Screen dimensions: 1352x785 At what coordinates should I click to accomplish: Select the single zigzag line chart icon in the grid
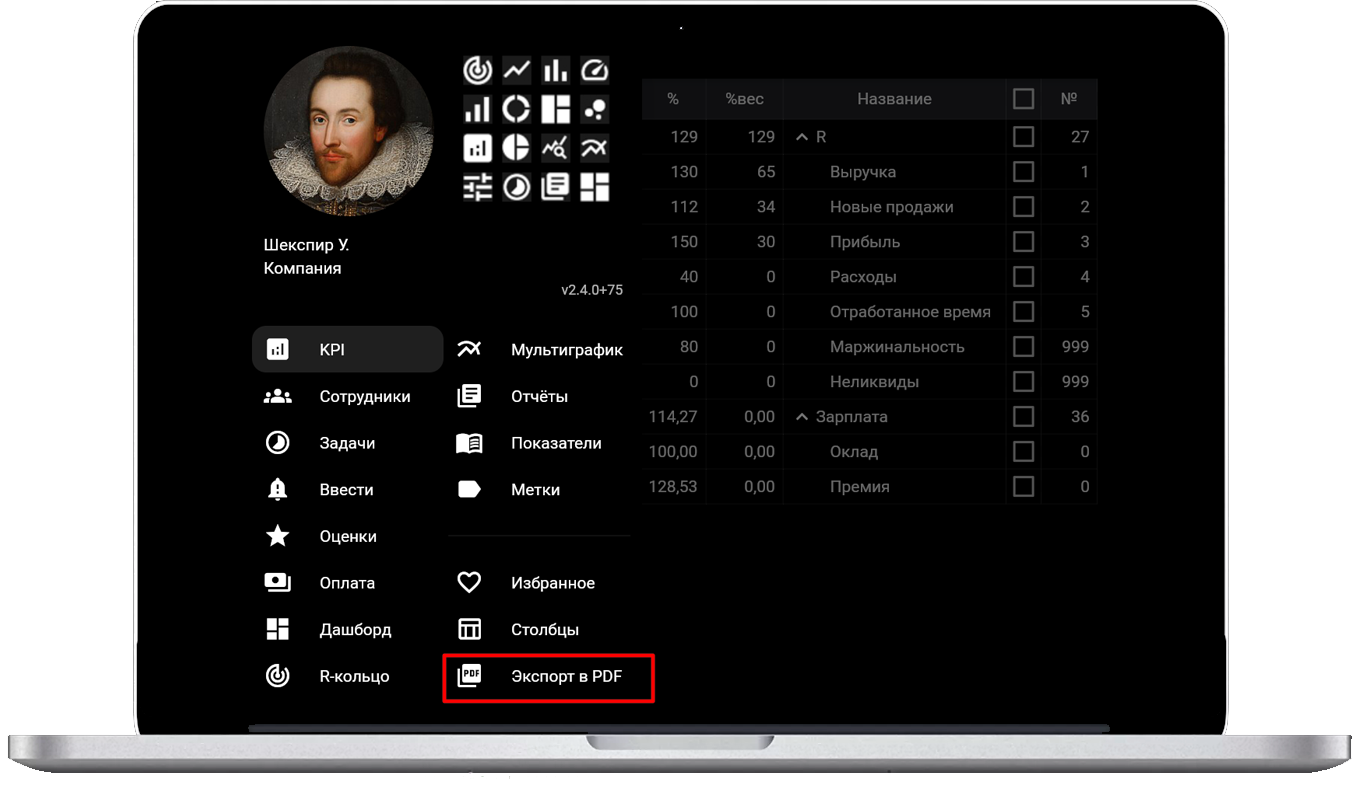[x=517, y=70]
